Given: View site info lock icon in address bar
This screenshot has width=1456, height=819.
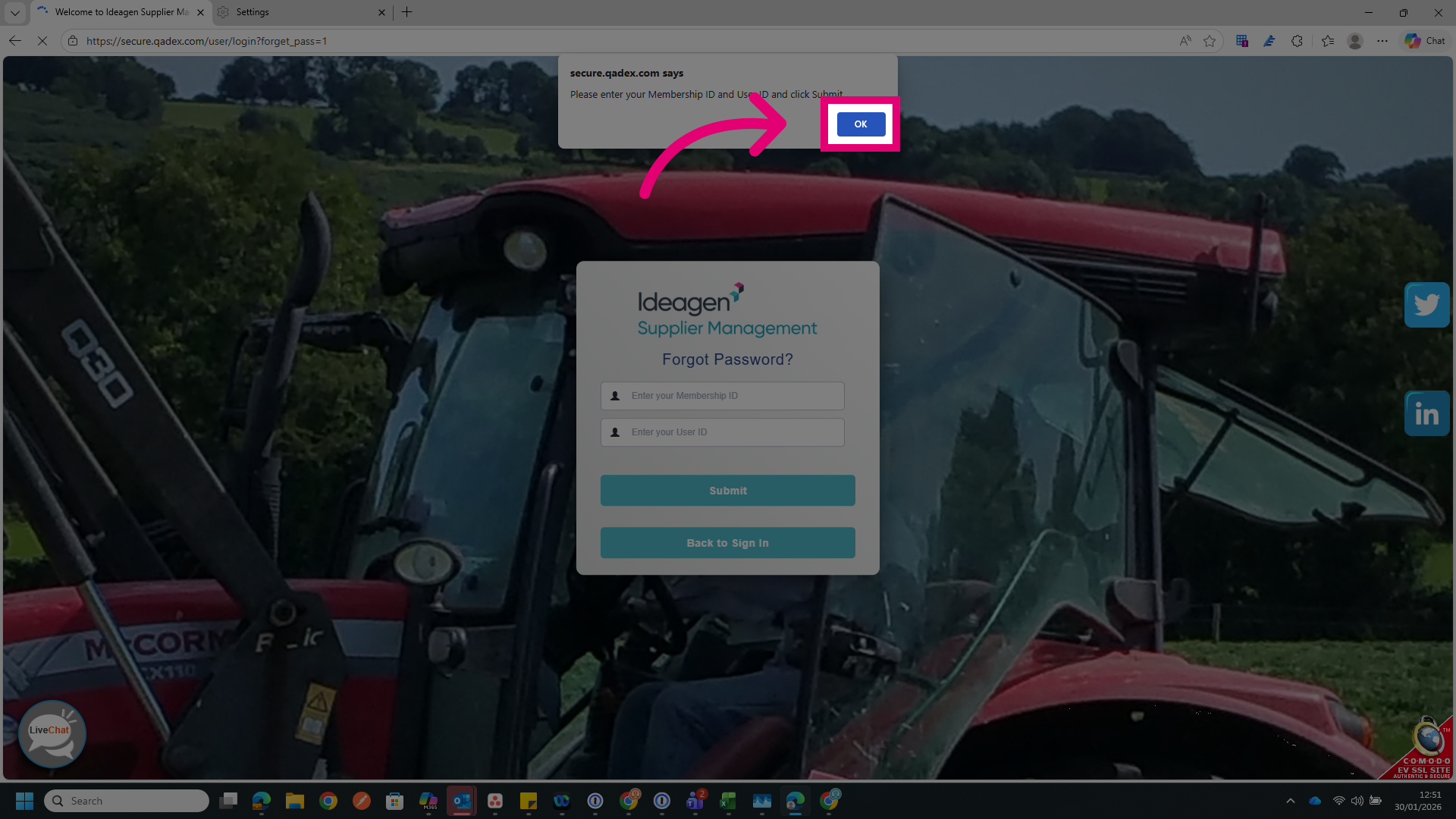Looking at the screenshot, I should 73,41.
